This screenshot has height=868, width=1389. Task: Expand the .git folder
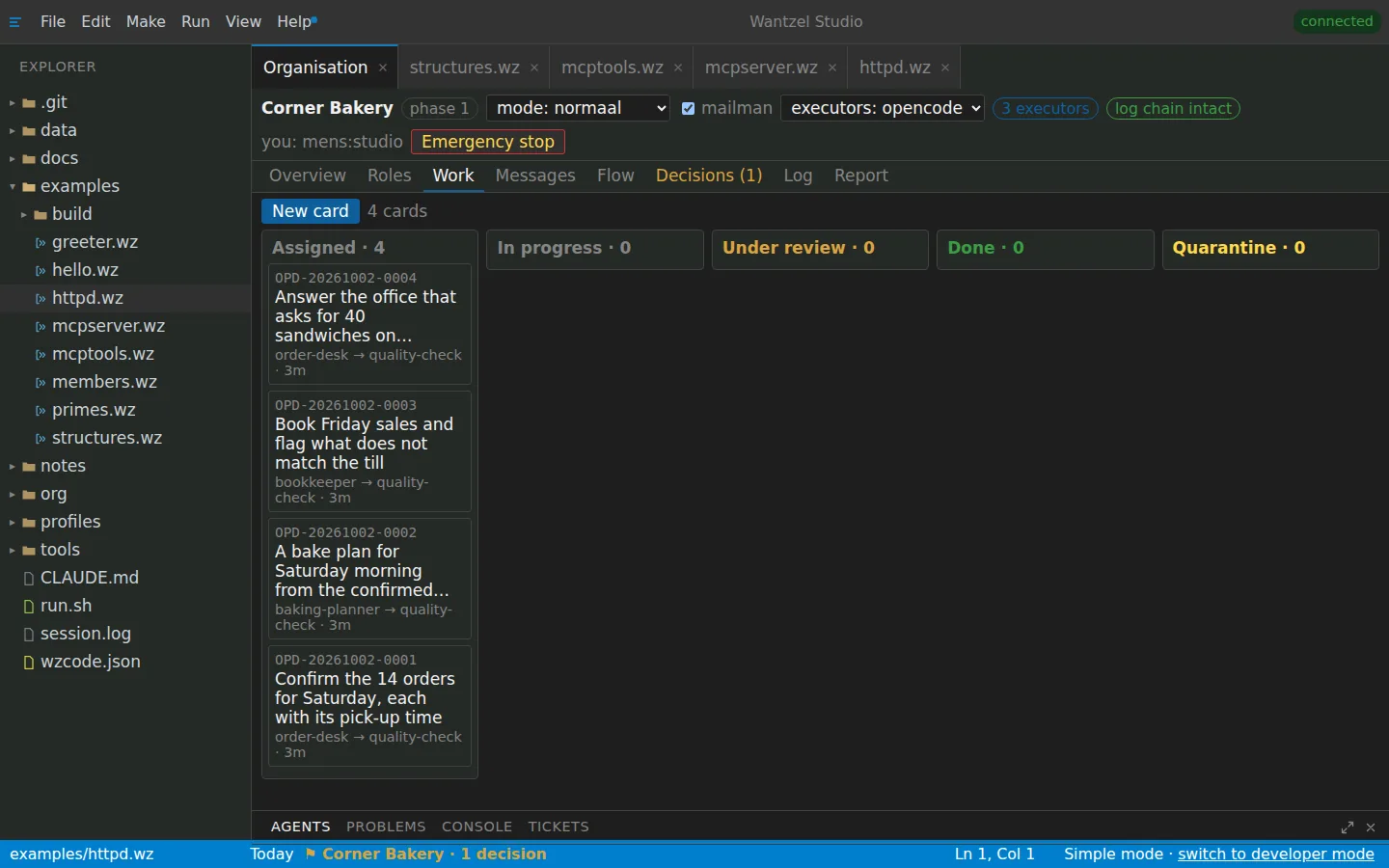pyautogui.click(x=13, y=103)
